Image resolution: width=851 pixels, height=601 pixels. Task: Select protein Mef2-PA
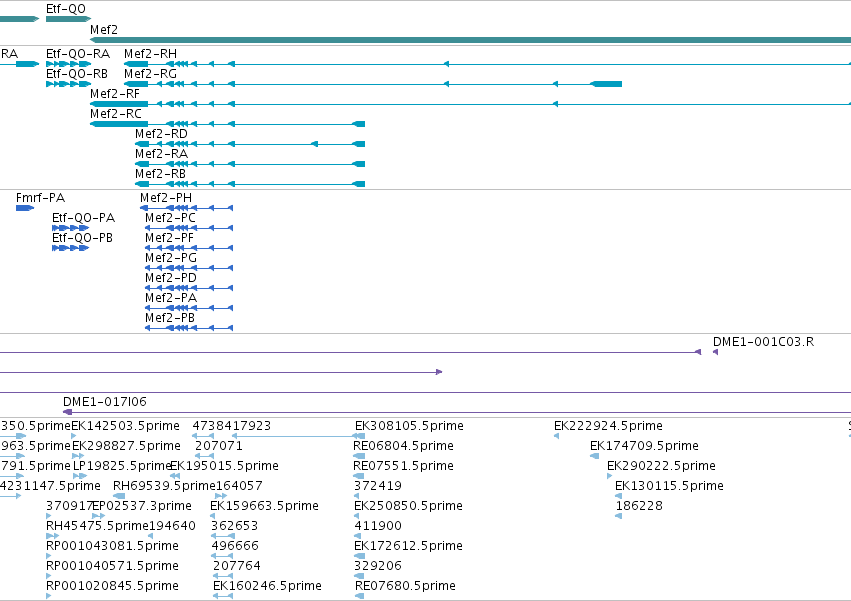(189, 308)
